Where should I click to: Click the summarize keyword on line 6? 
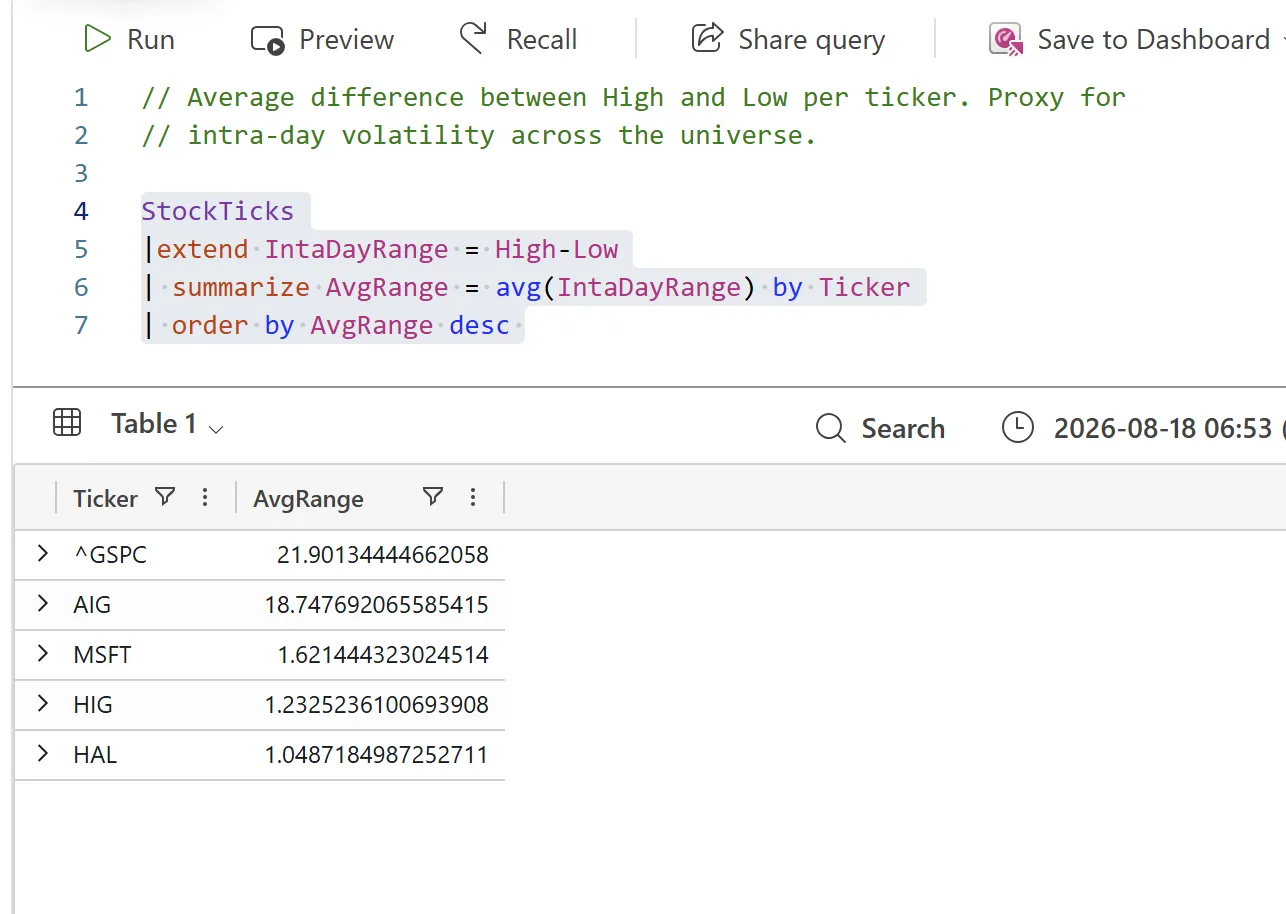coord(241,288)
